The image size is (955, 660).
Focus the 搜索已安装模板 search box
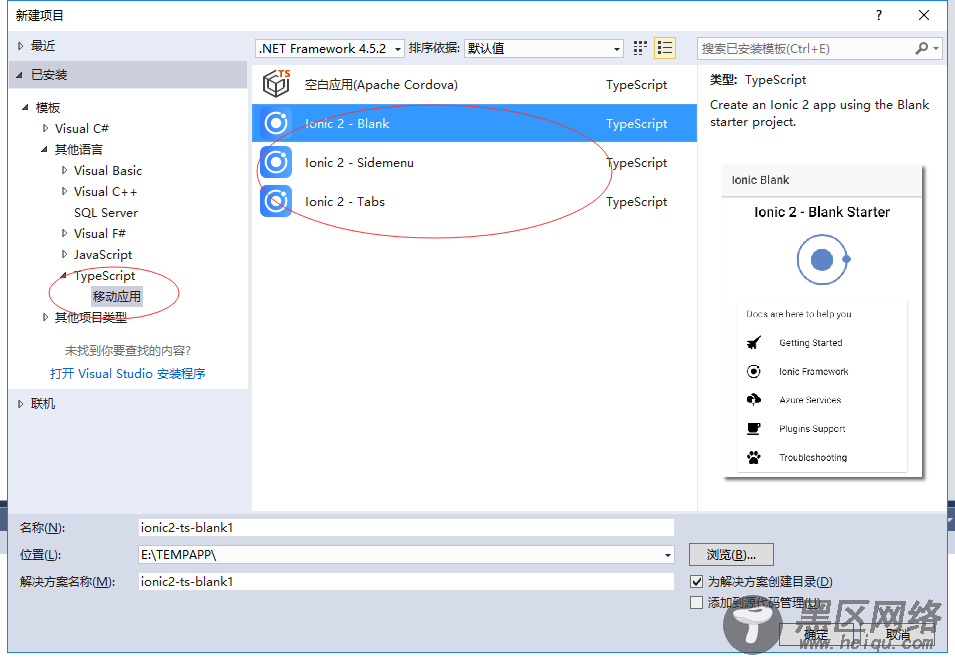click(x=805, y=49)
